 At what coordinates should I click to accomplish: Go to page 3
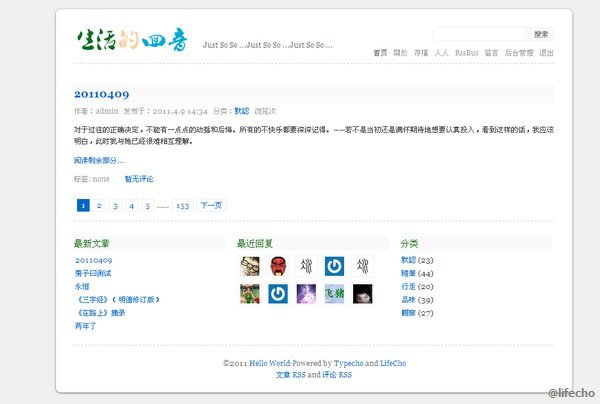[x=115, y=205]
